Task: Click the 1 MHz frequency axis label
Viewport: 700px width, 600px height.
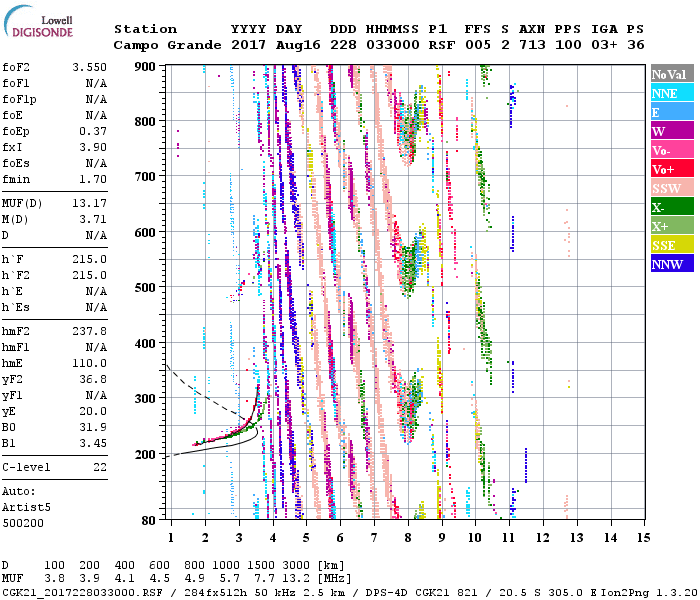Action: pyautogui.click(x=171, y=538)
